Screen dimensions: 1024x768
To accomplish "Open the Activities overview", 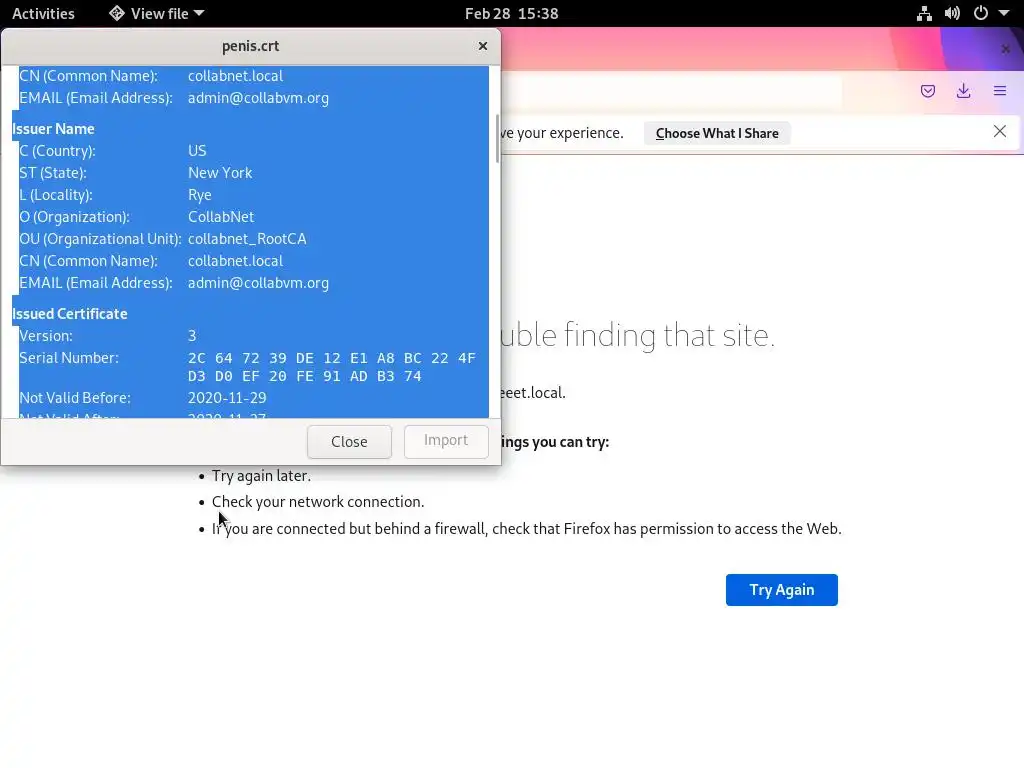I will (x=43, y=13).
